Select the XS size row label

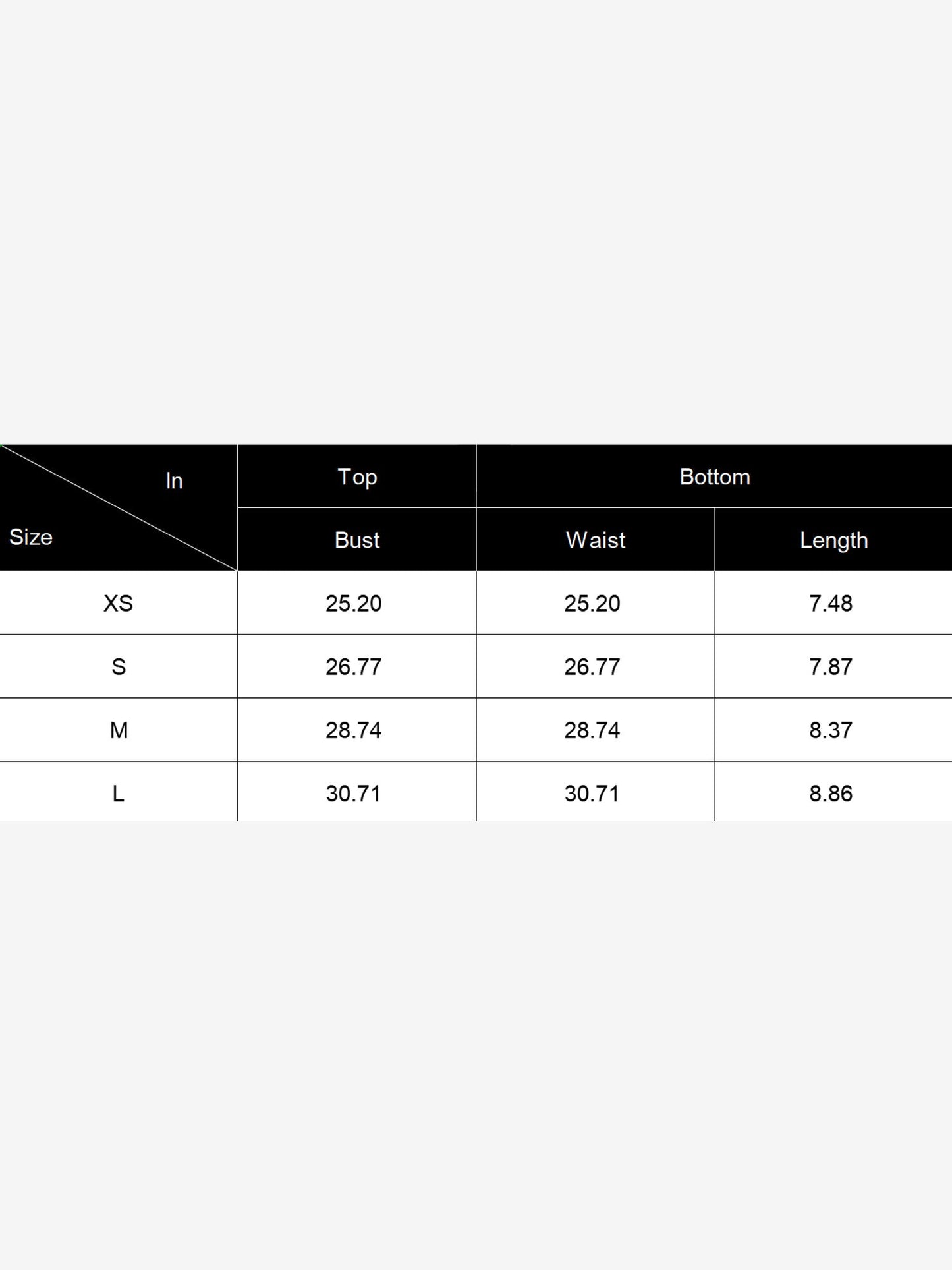[x=119, y=603]
